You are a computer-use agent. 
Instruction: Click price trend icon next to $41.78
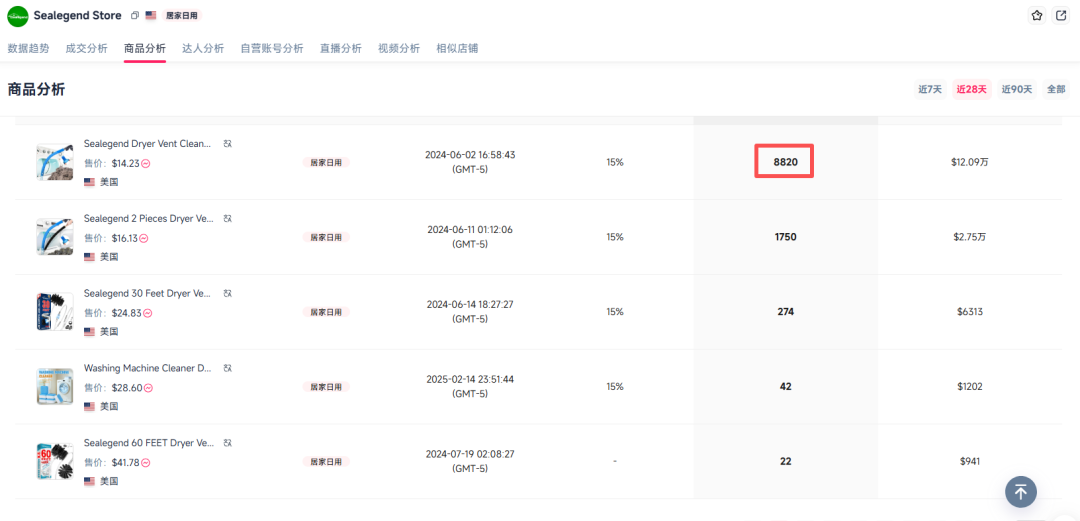tap(147, 462)
